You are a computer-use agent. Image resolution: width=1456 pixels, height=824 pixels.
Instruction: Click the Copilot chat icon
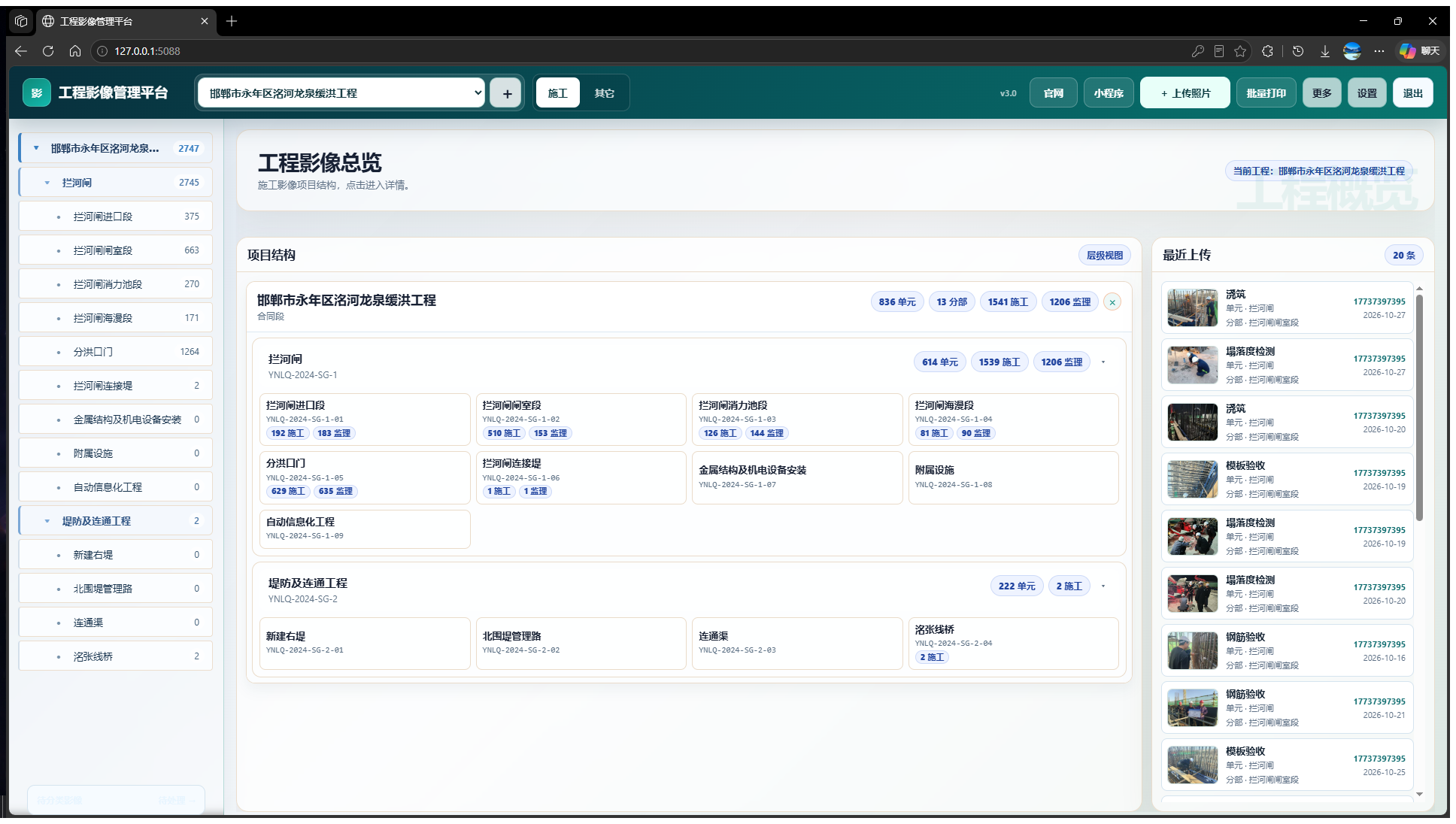(1419, 51)
